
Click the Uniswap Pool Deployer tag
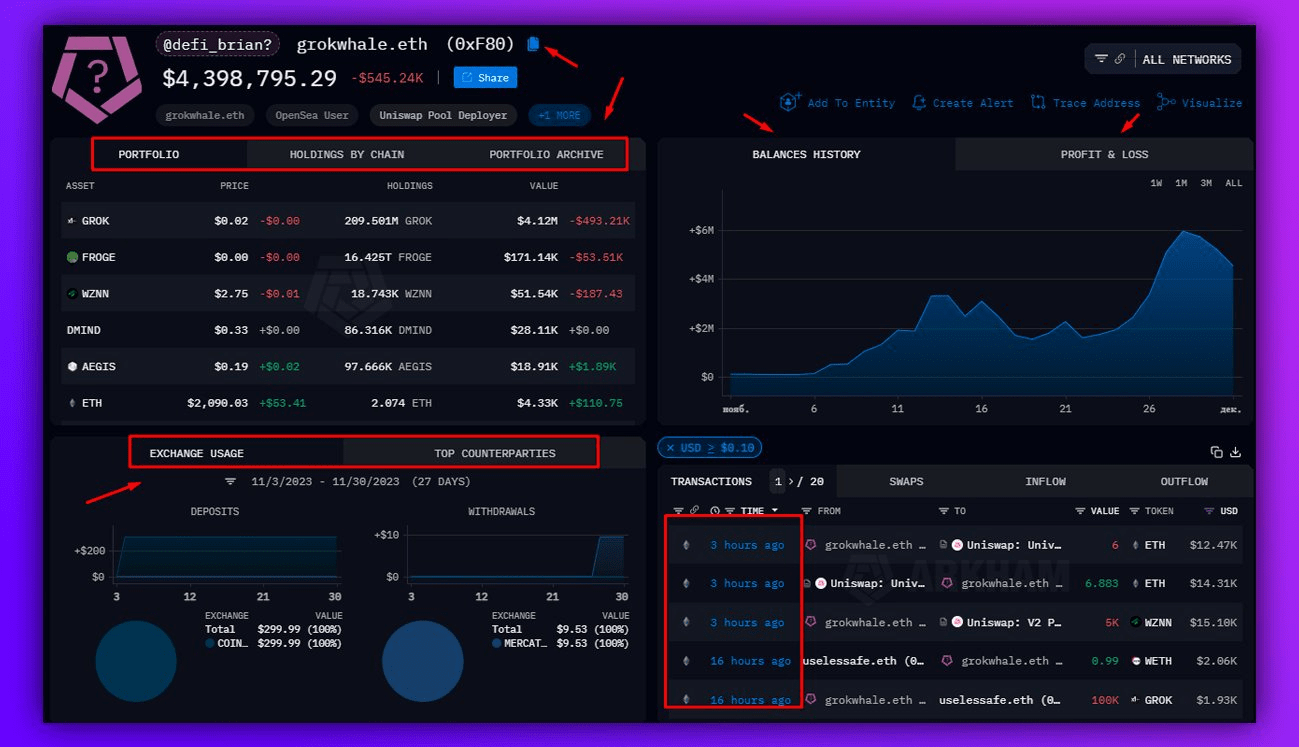pyautogui.click(x=443, y=115)
